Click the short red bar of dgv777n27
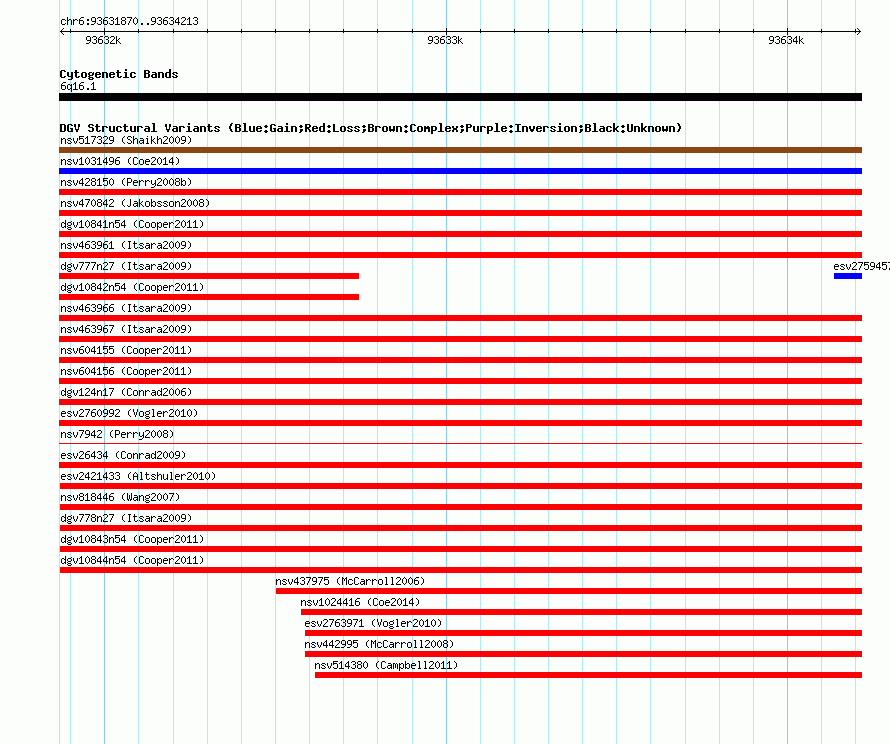The height and width of the screenshot is (744, 890). (209, 276)
